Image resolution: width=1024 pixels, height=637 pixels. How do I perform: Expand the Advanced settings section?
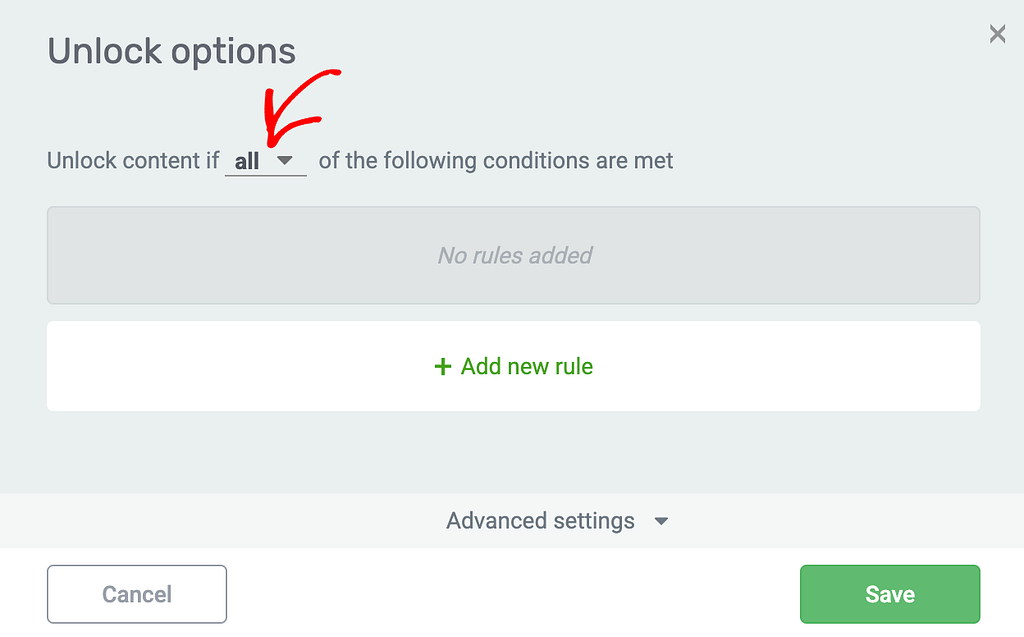click(x=557, y=521)
